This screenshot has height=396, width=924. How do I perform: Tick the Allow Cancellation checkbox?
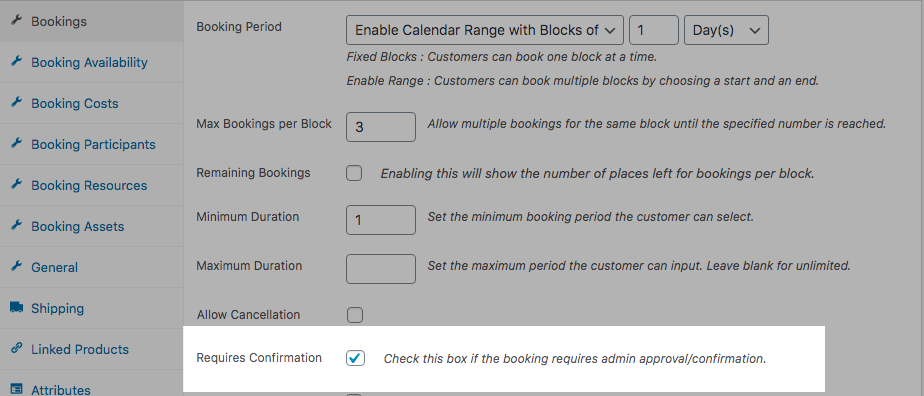[355, 315]
